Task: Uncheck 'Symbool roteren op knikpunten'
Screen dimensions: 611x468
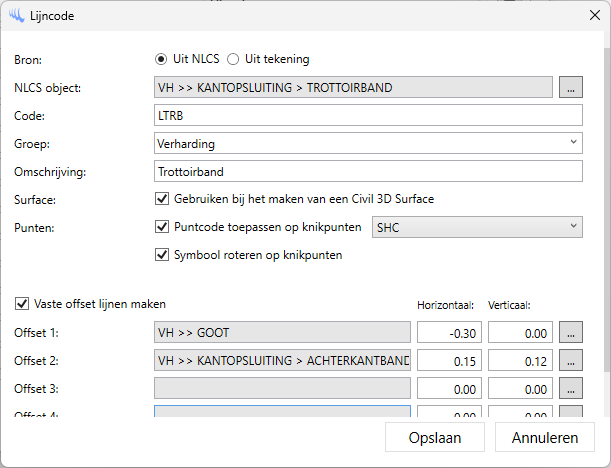Action: (164, 255)
